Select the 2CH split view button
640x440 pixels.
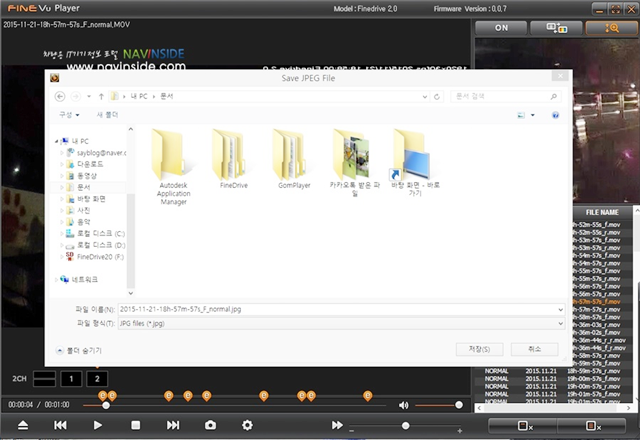(x=44, y=379)
